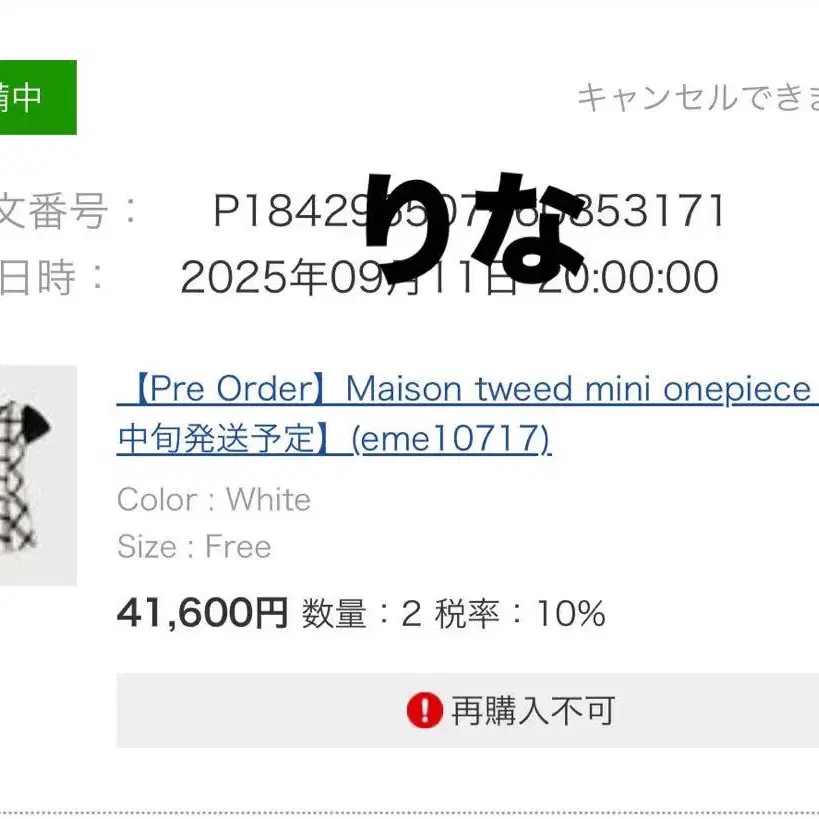
Task: Select the order number starting with P1842
Action: tap(468, 211)
